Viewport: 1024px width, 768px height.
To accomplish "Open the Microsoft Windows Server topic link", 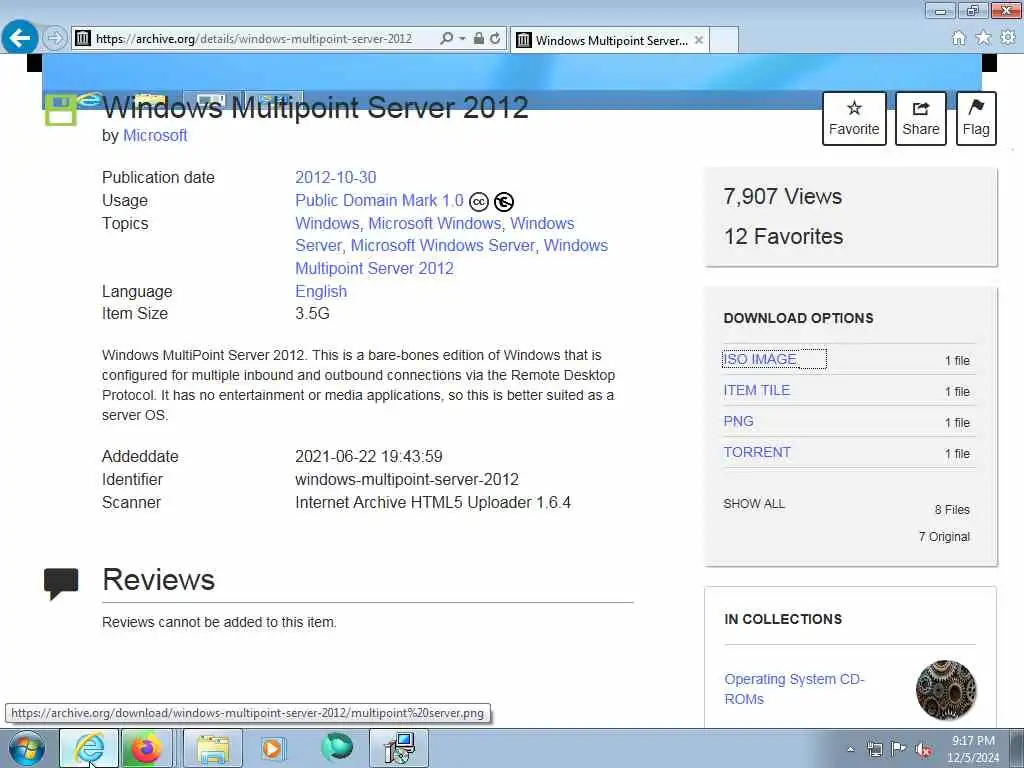I will pos(443,246).
